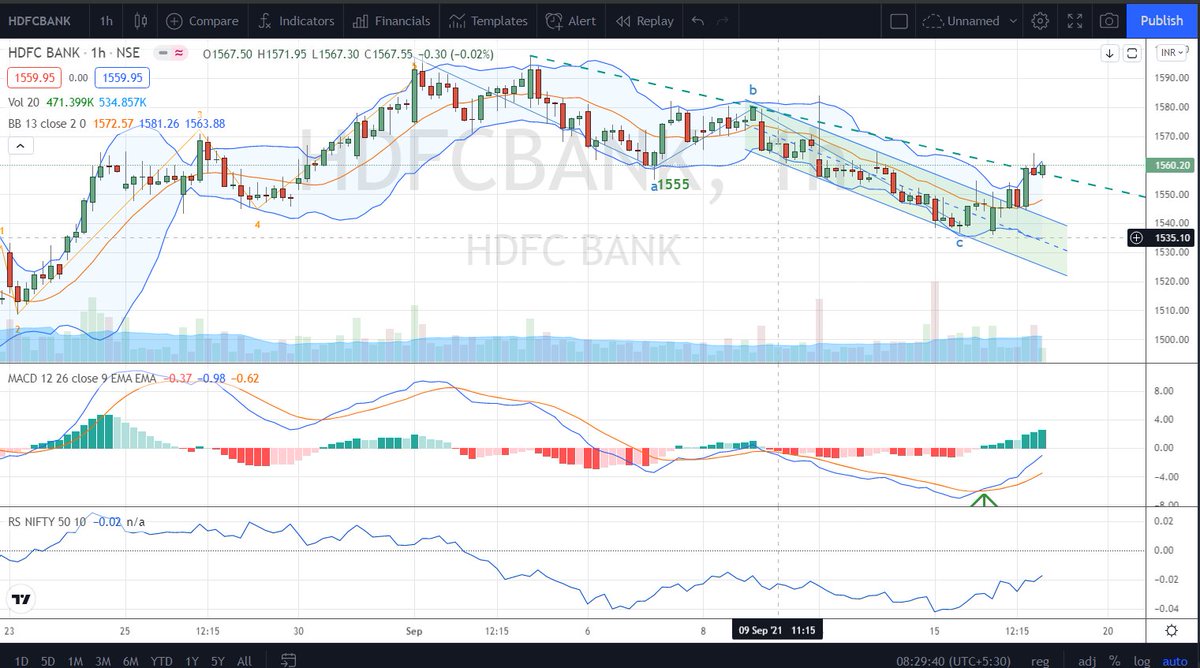Enter fullscreen mode
1200x668 pixels.
(1075, 20)
